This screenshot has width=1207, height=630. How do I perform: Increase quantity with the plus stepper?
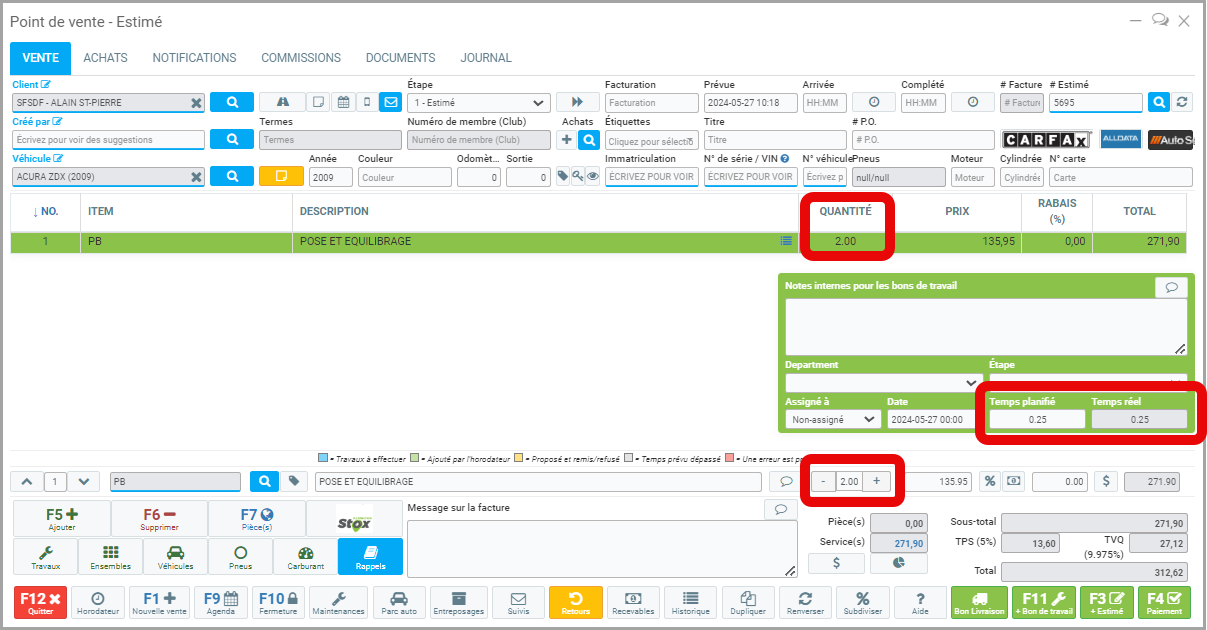tap(876, 481)
